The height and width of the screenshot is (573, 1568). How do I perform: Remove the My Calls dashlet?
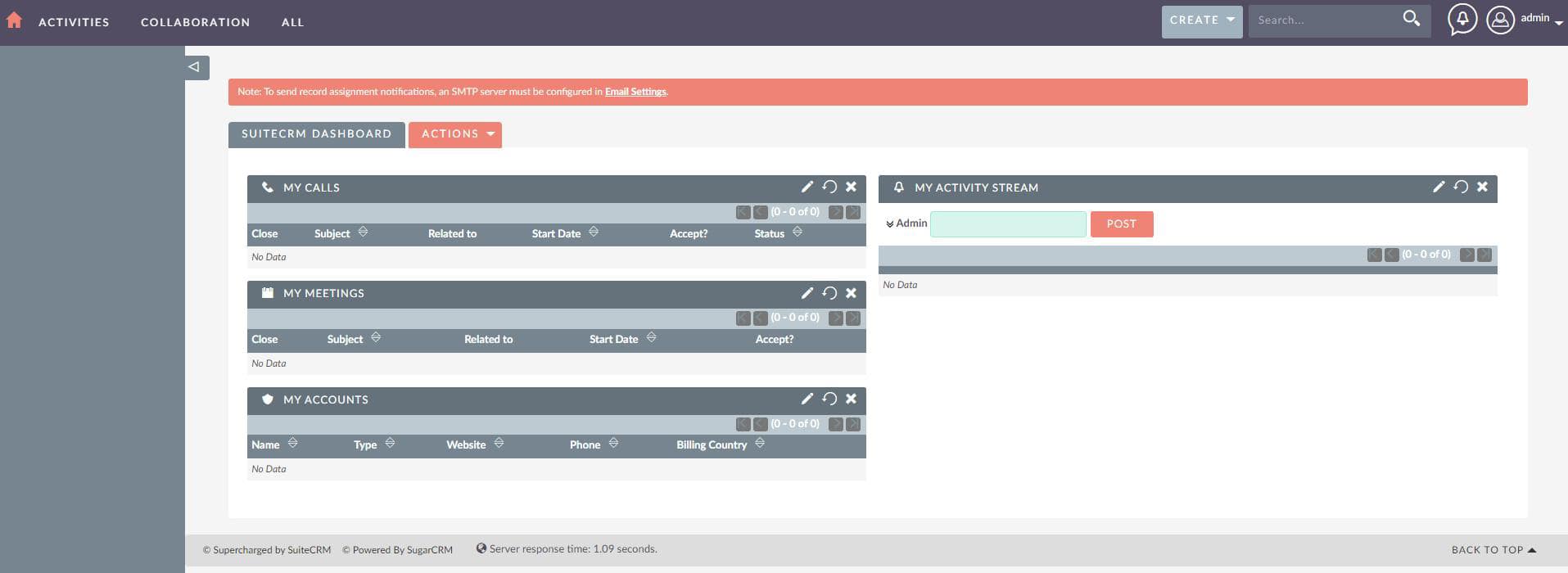point(852,187)
